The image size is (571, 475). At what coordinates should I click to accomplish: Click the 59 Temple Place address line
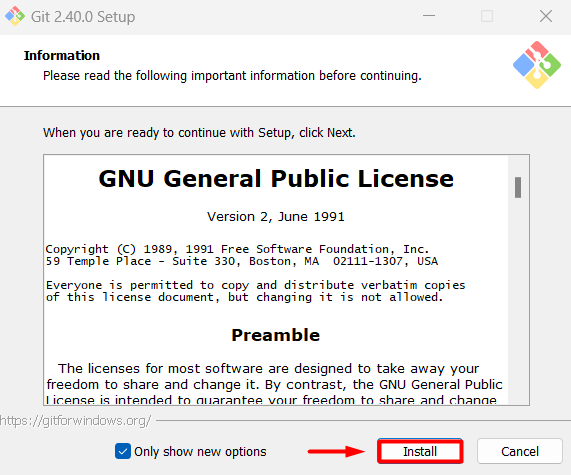click(x=242, y=261)
